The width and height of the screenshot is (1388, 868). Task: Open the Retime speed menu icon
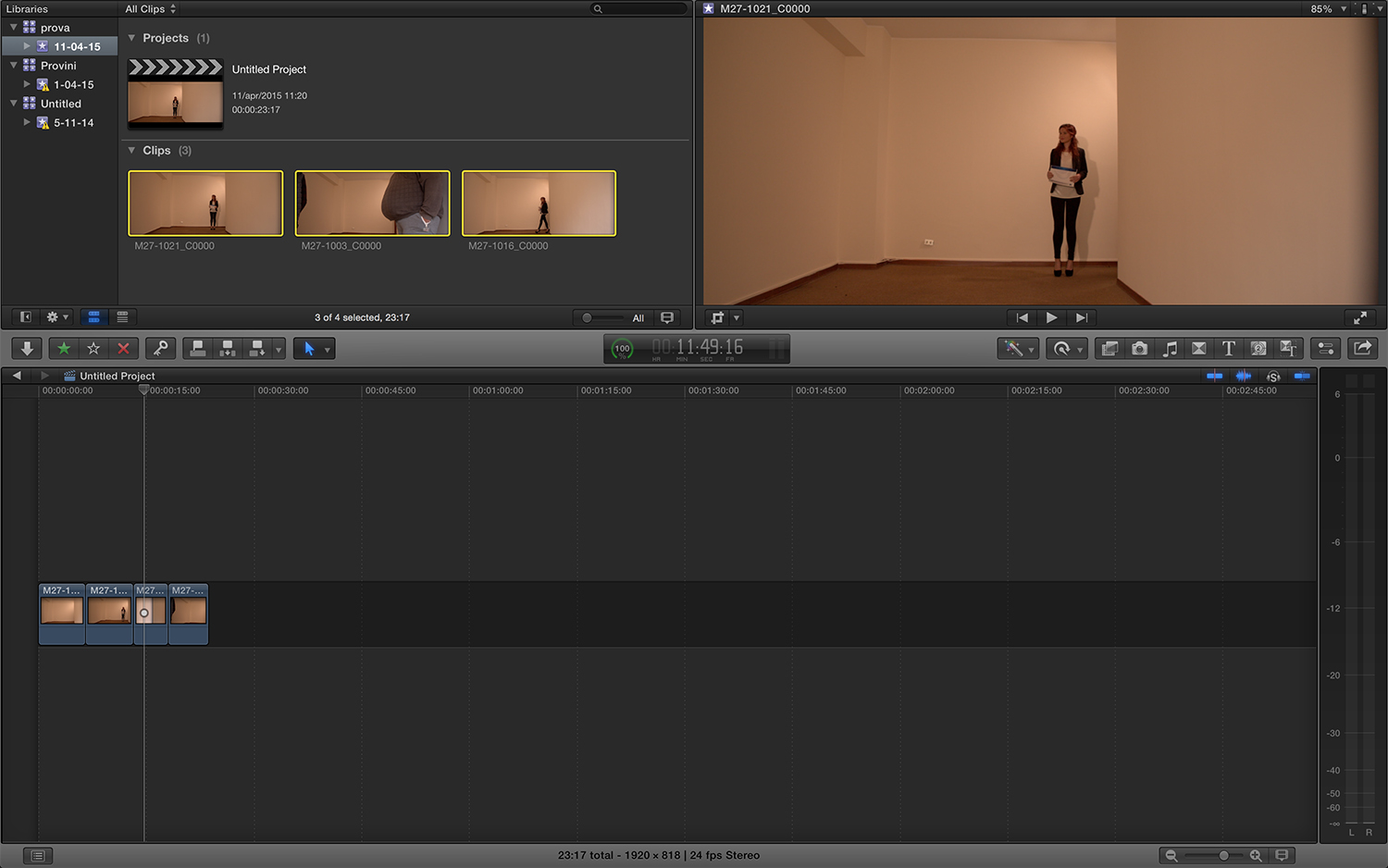1066,348
